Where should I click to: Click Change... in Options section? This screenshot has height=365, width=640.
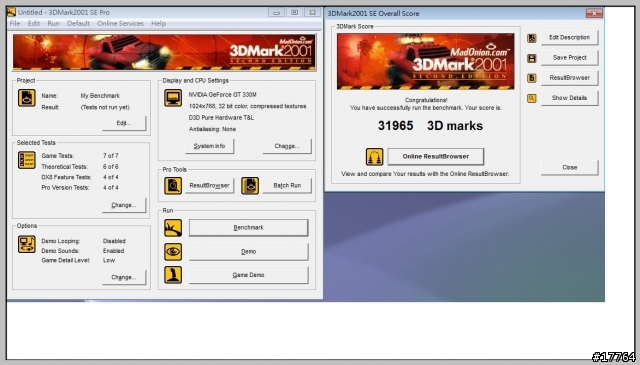tap(124, 277)
